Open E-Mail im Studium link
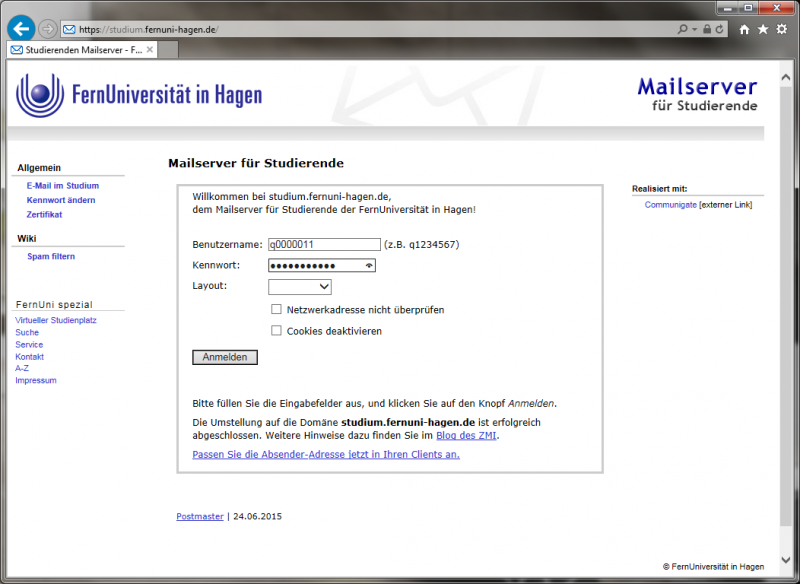 point(63,186)
